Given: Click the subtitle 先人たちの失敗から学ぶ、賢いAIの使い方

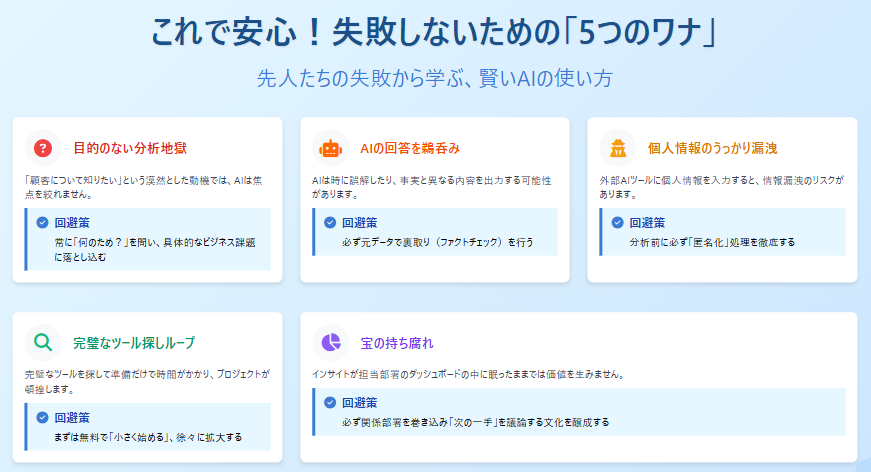Looking at the screenshot, I should click(435, 78).
